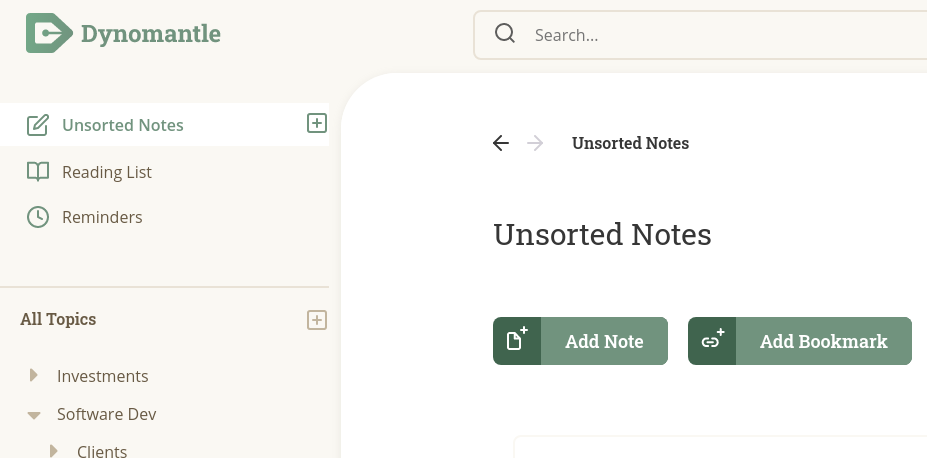Click the Add Bookmark button label
This screenshot has width=927, height=458.
pos(824,341)
